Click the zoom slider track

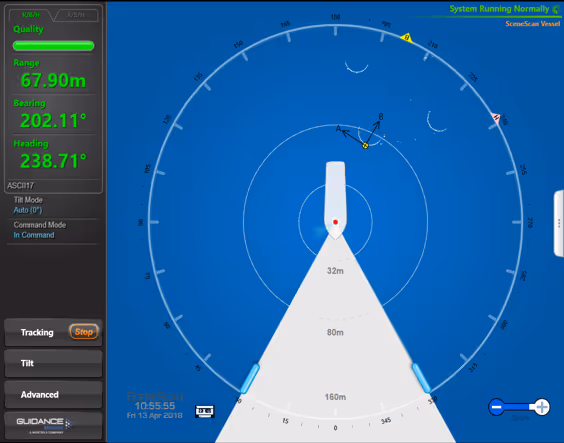coord(519,407)
